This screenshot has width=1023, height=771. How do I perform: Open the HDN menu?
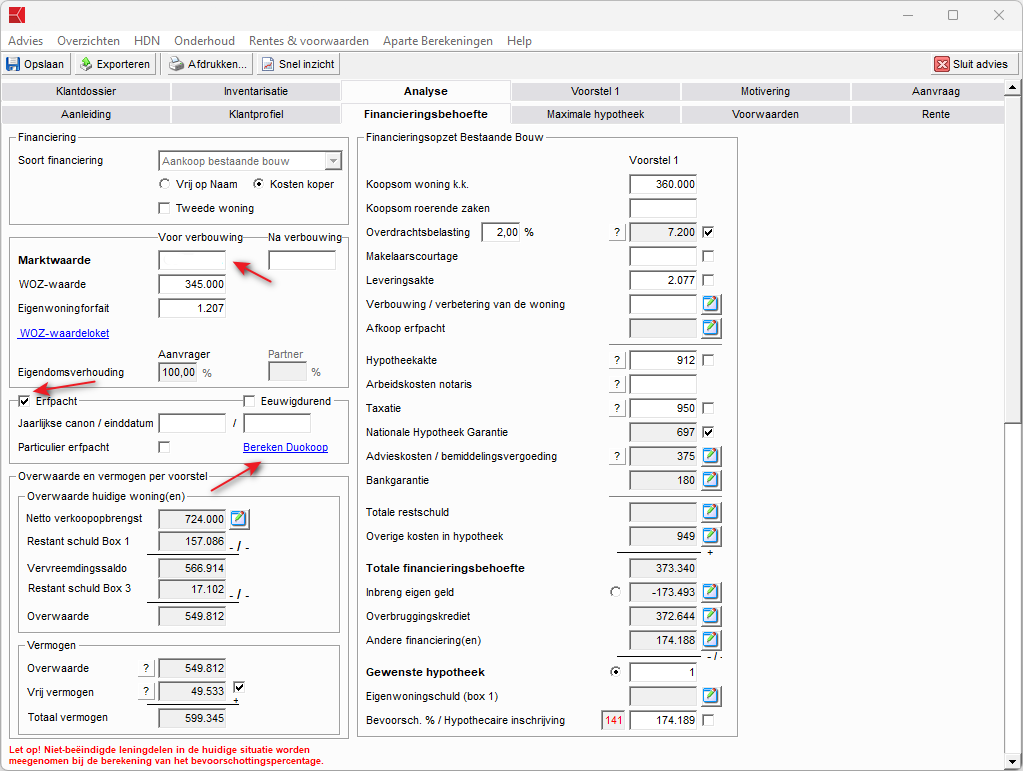(x=147, y=41)
